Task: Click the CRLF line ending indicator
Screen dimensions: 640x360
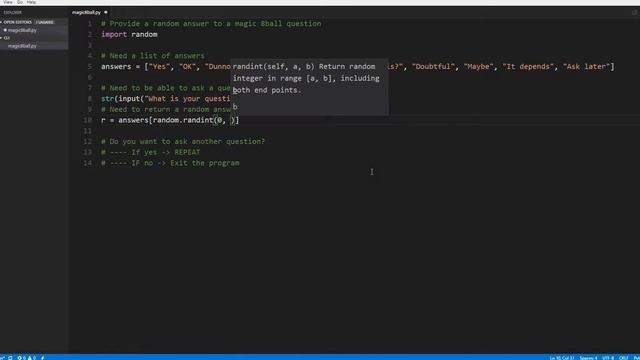Action: 623,358
